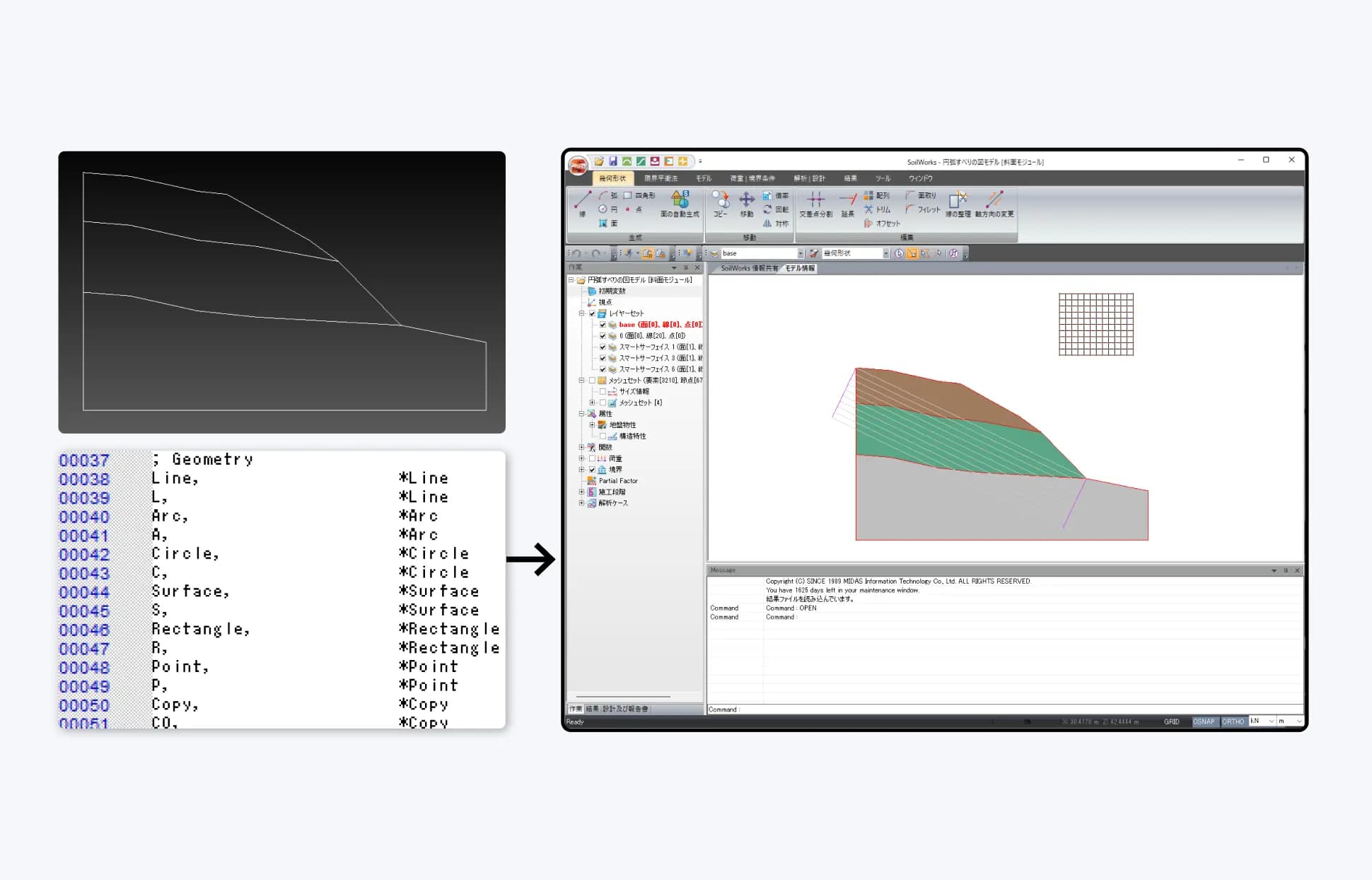Screen dimensions: 1372x880
Task: Uncheck the base layer checkbox
Action: coord(603,325)
